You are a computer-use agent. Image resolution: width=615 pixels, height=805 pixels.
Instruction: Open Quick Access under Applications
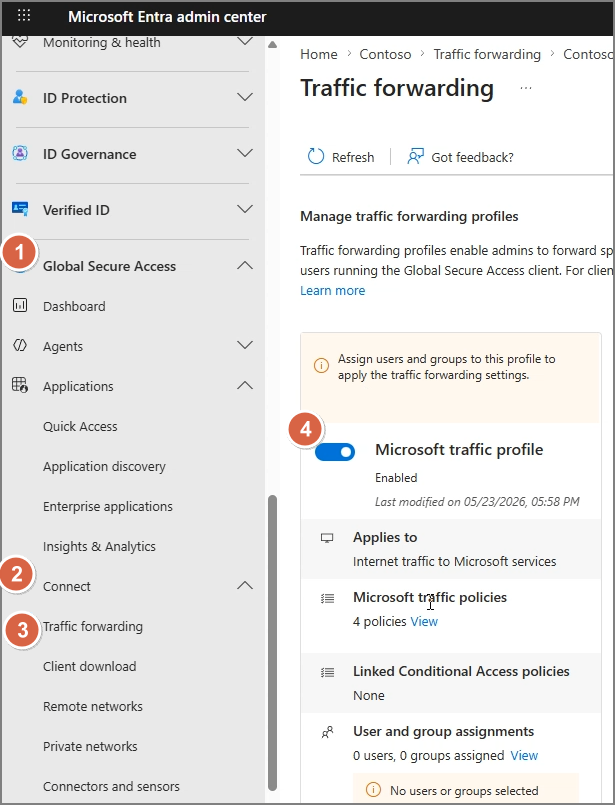click(x=80, y=427)
